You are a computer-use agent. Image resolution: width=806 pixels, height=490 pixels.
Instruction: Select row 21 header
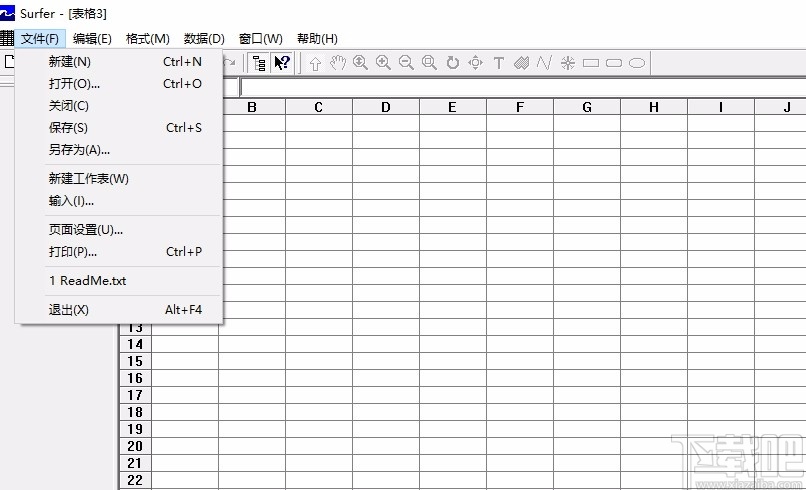(135, 463)
